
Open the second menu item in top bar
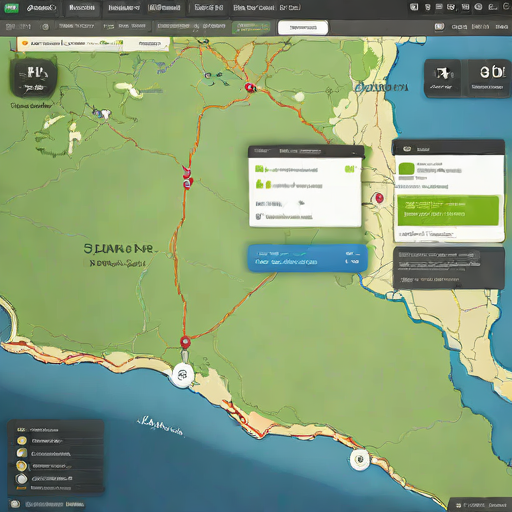[x=82, y=8]
